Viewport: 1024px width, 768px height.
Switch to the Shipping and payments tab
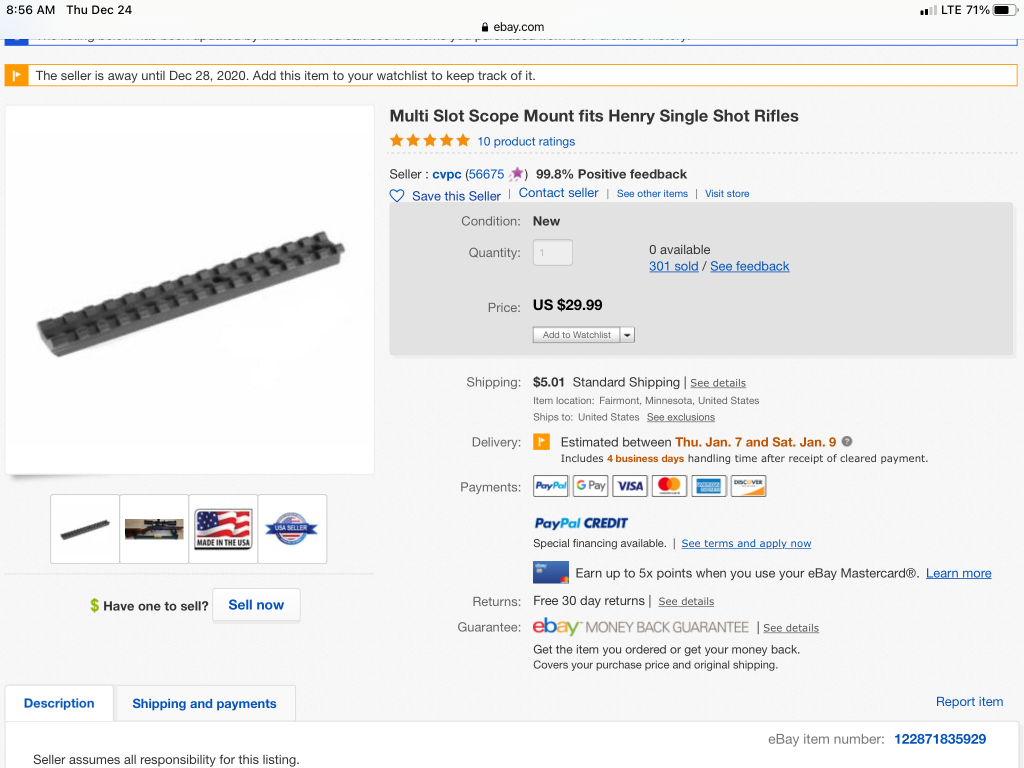point(204,704)
